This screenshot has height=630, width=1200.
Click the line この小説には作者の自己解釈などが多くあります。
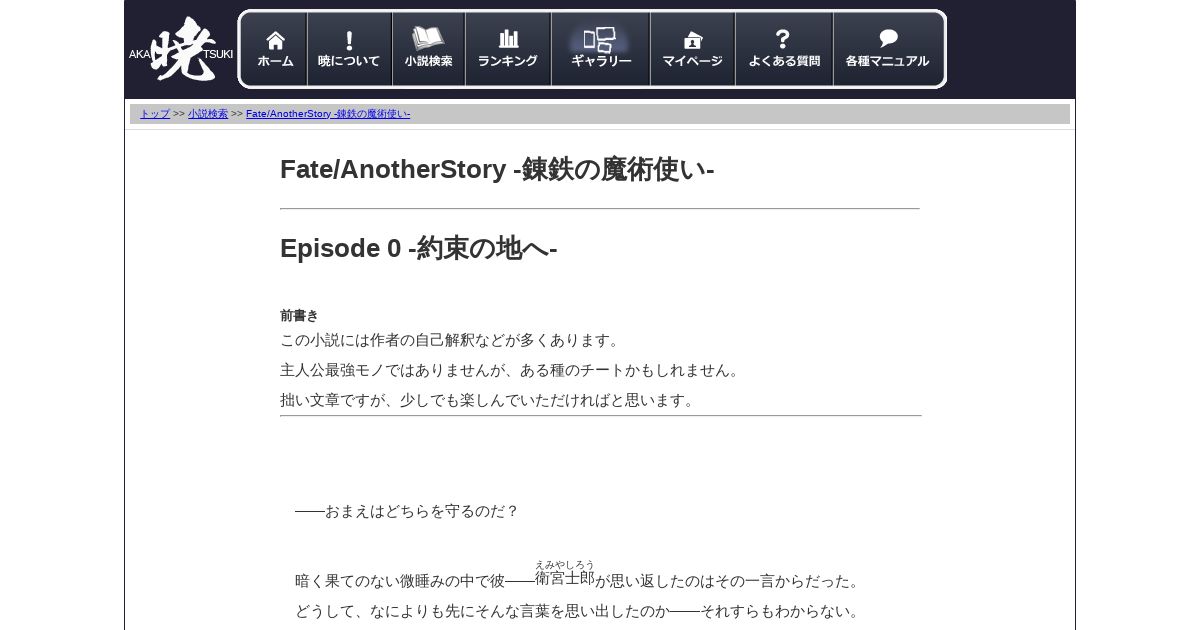pos(452,340)
